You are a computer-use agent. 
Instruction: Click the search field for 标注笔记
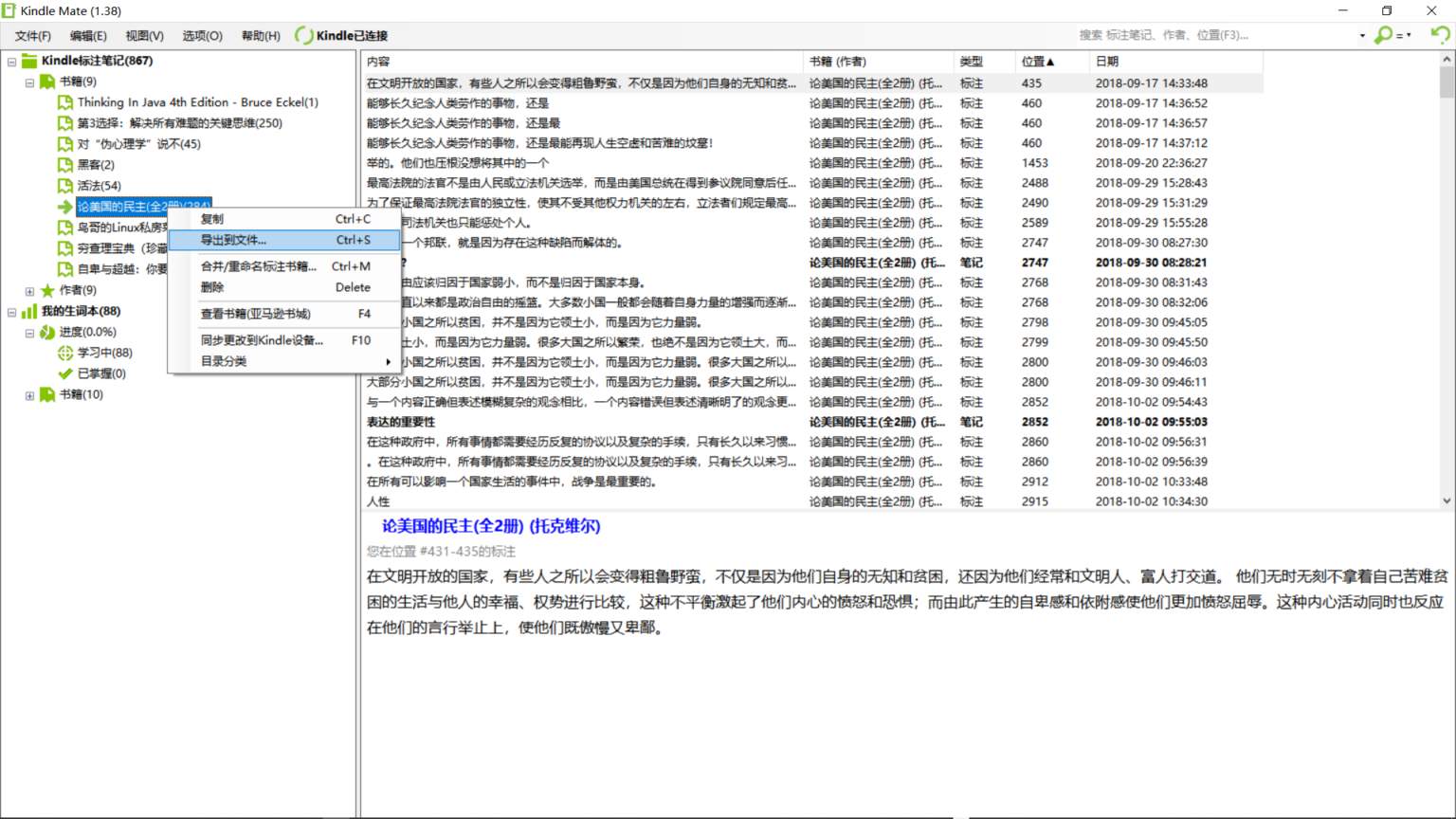(x=1213, y=35)
